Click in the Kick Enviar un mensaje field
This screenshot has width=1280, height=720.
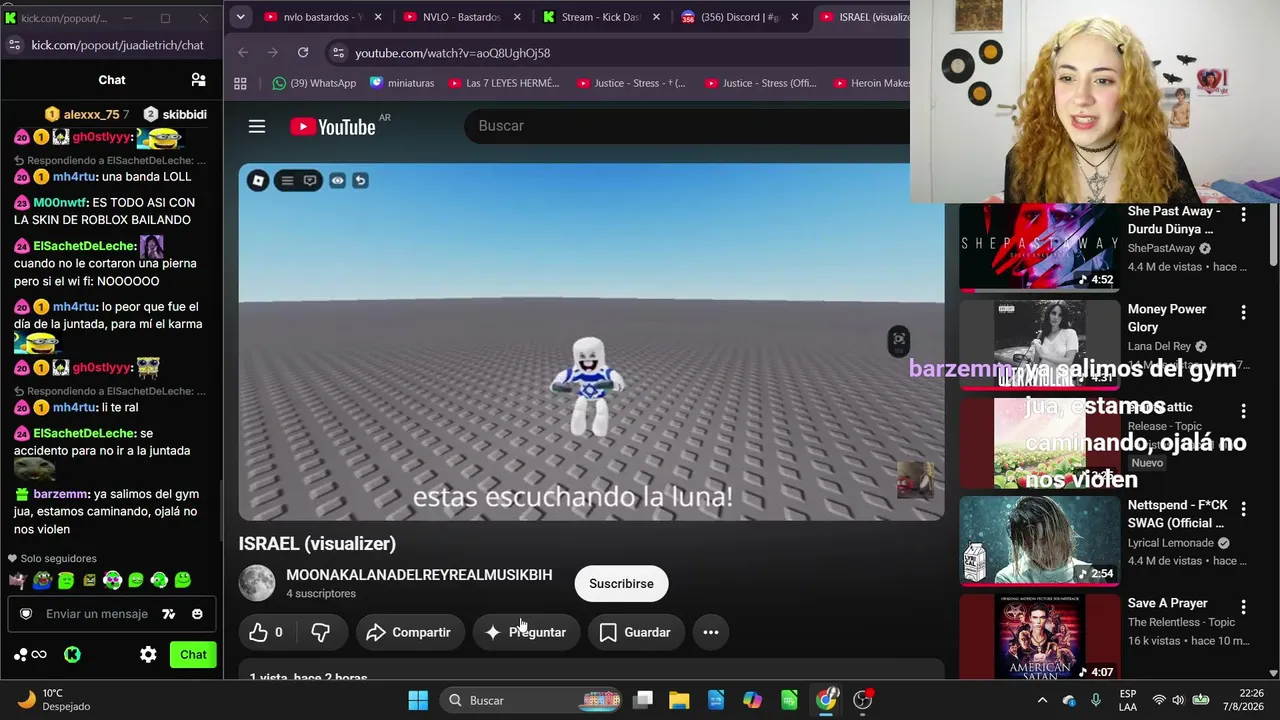tap(97, 614)
